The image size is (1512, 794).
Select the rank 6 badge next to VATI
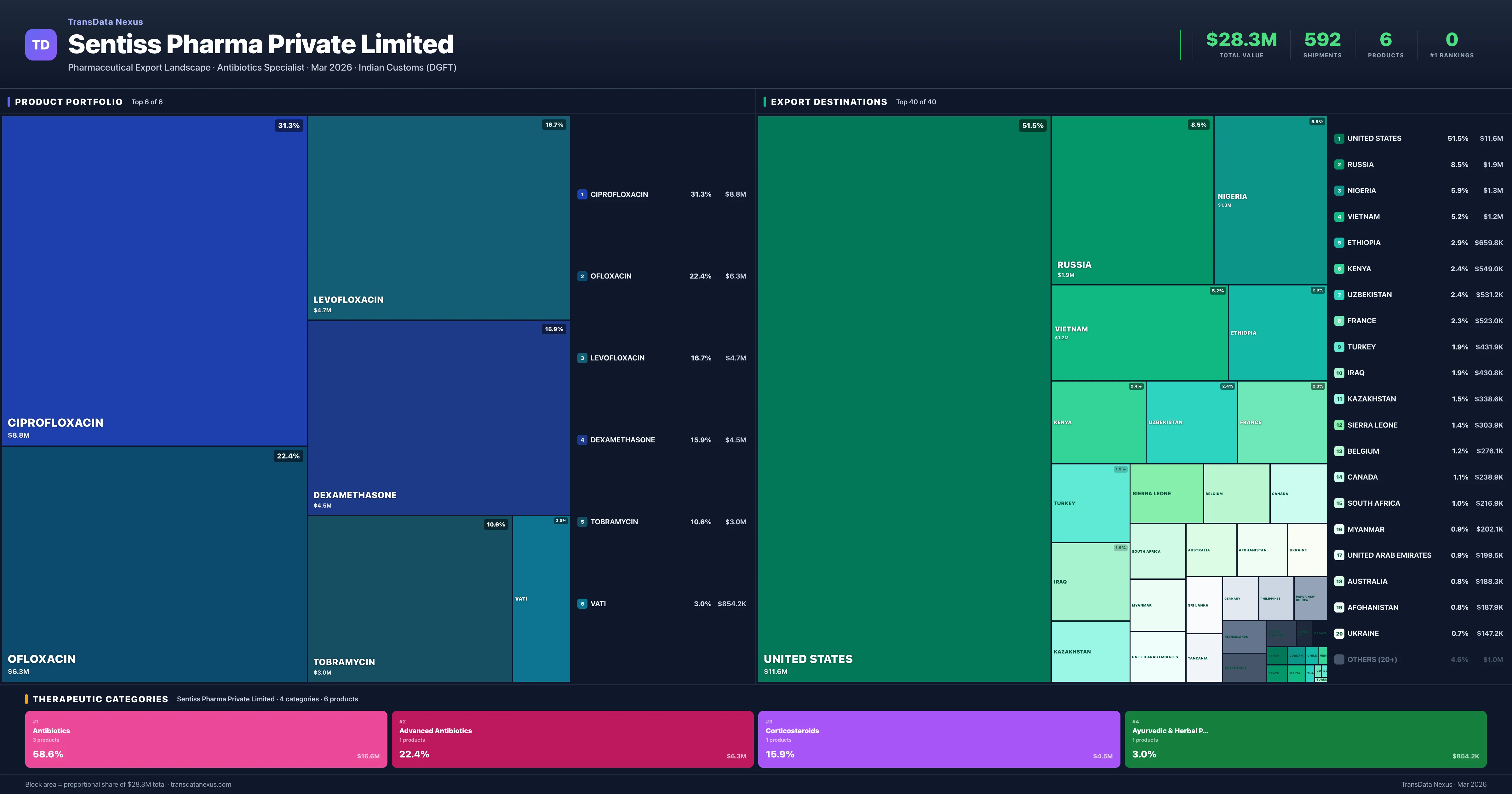click(x=582, y=603)
